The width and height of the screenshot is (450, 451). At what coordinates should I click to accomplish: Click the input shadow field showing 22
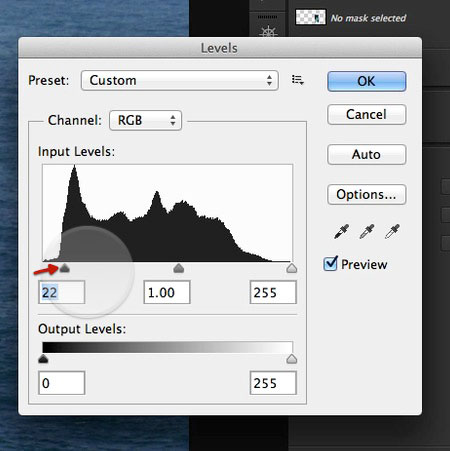coord(62,292)
